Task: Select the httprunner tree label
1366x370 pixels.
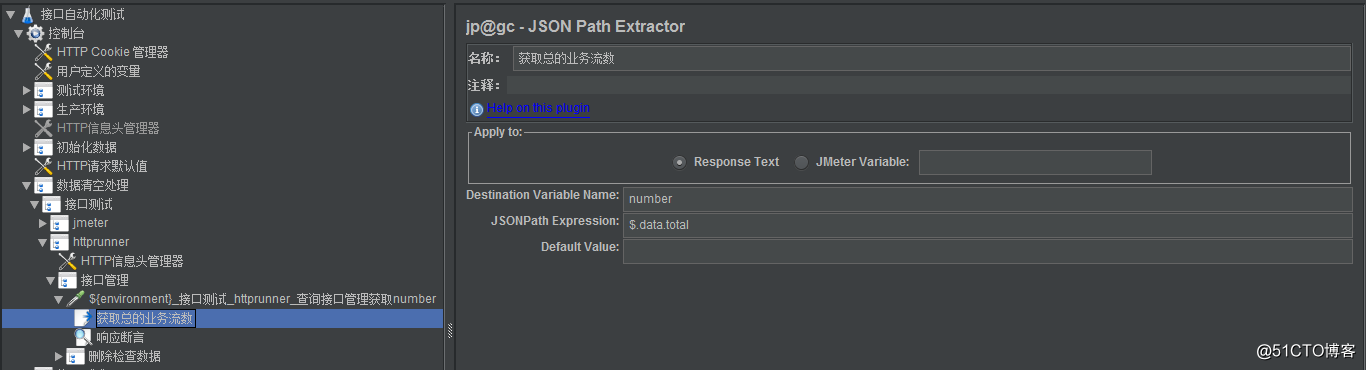Action: 100,242
